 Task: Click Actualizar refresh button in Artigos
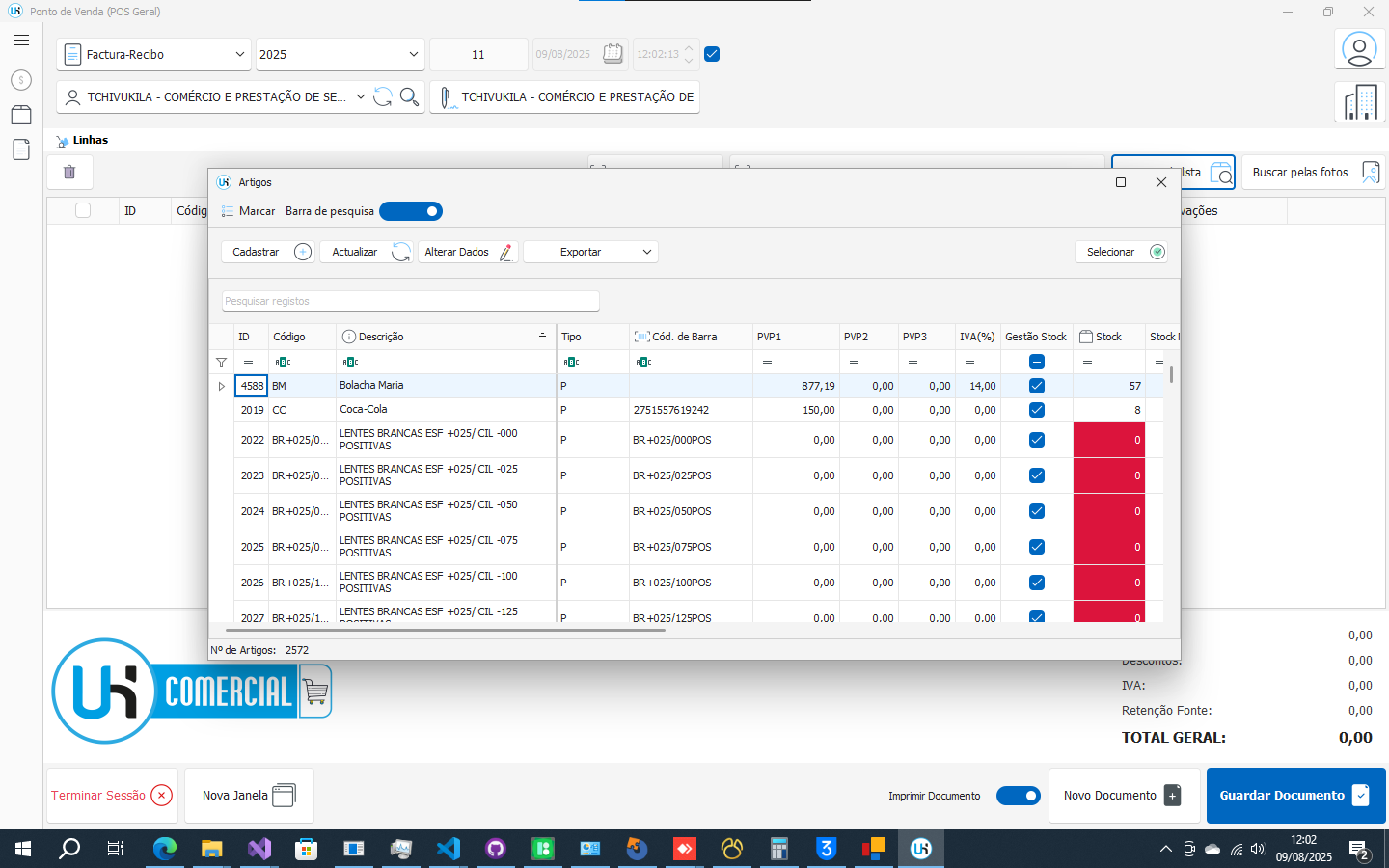pos(368,252)
